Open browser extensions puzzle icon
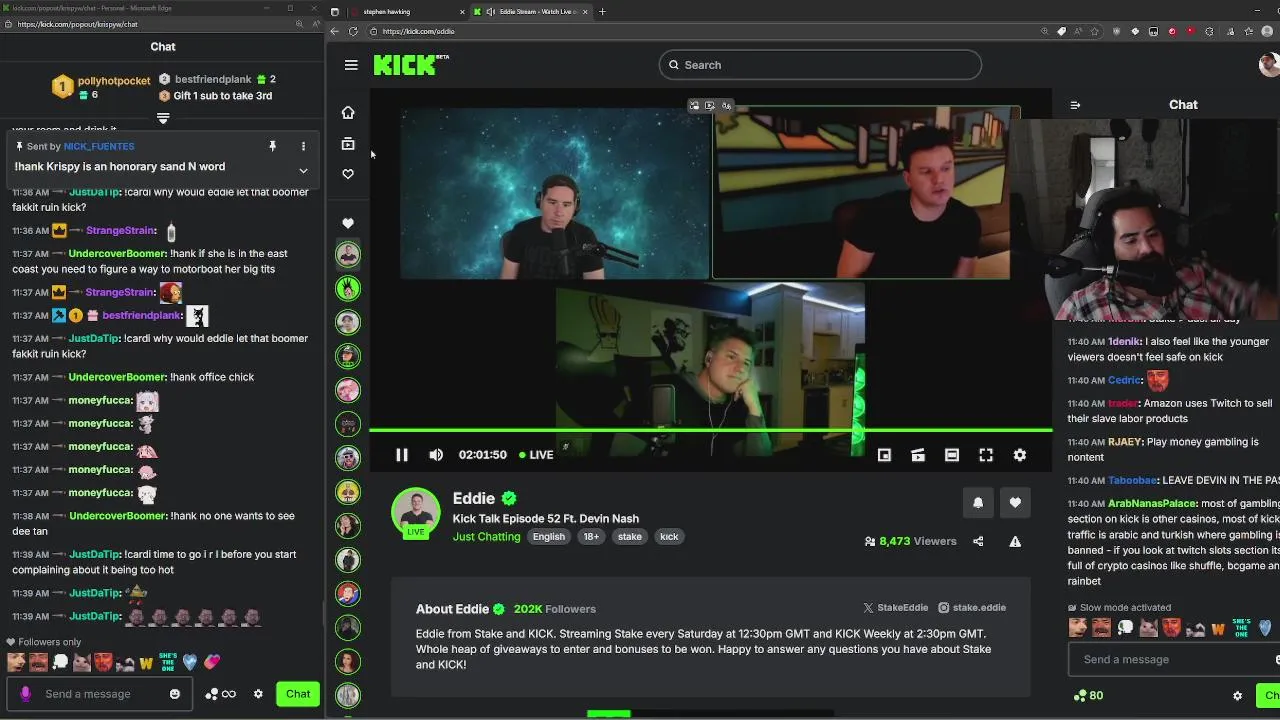This screenshot has height=720, width=1280. tap(1209, 31)
